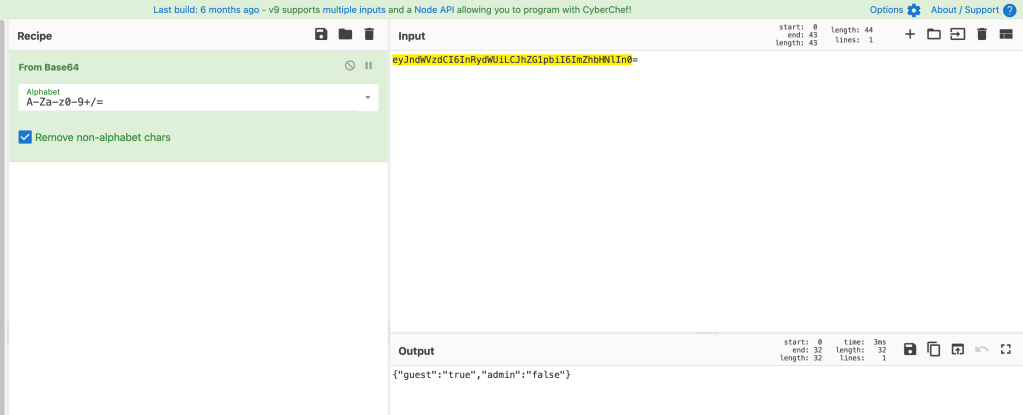The image size is (1023, 415).
Task: Clear input and output trash icon
Action: pyautogui.click(x=982, y=34)
